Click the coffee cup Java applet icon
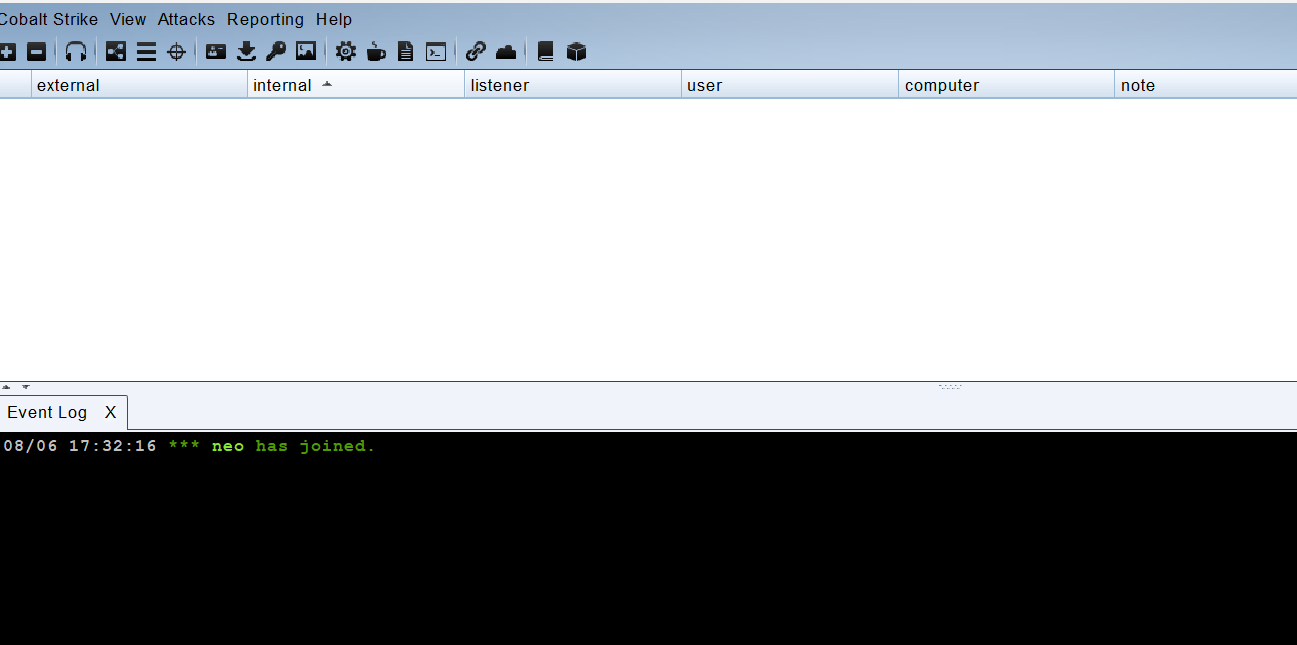1297x645 pixels. pos(376,52)
